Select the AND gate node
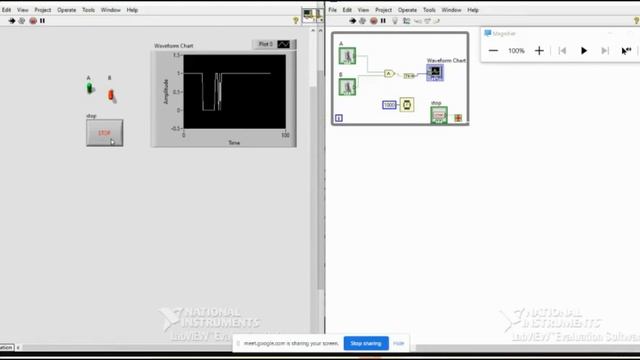Screen dimensions: 640x360 coord(389,73)
